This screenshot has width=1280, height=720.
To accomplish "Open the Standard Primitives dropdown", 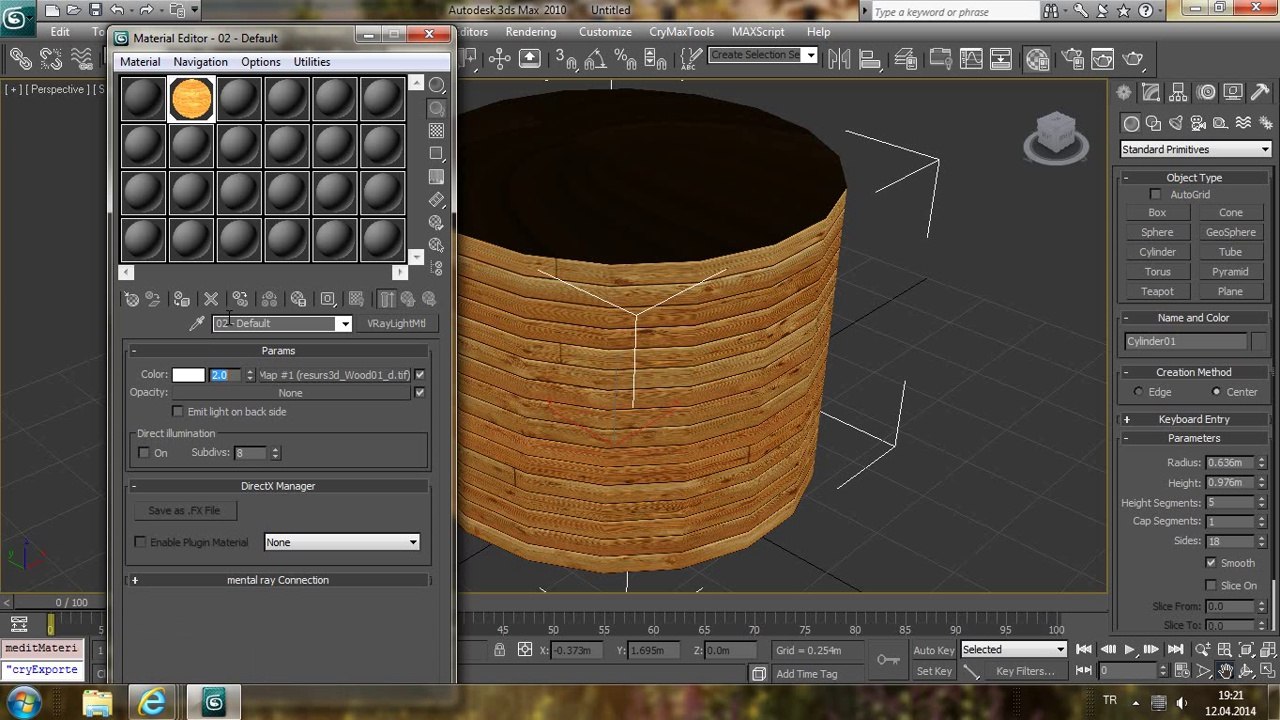I will 1195,149.
